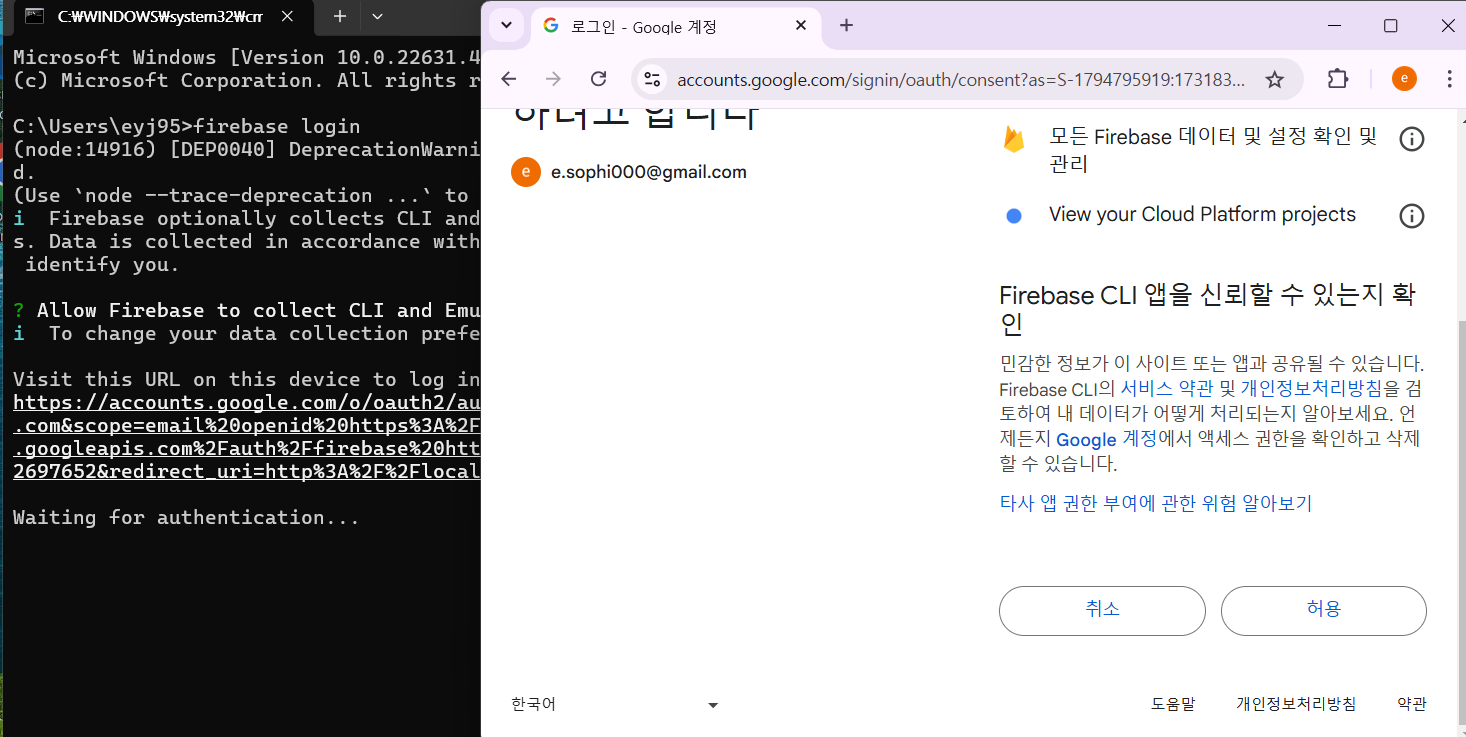Select the cmd terminal tab
This screenshot has height=737, width=1466.
tap(158, 16)
